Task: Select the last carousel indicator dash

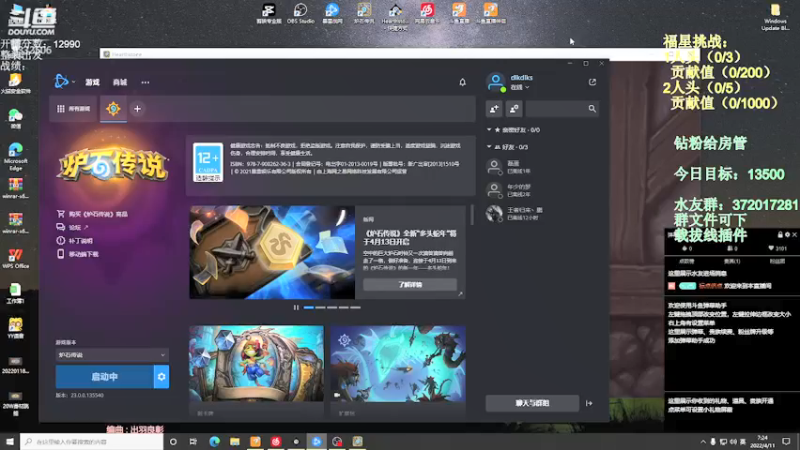Action: [356, 308]
